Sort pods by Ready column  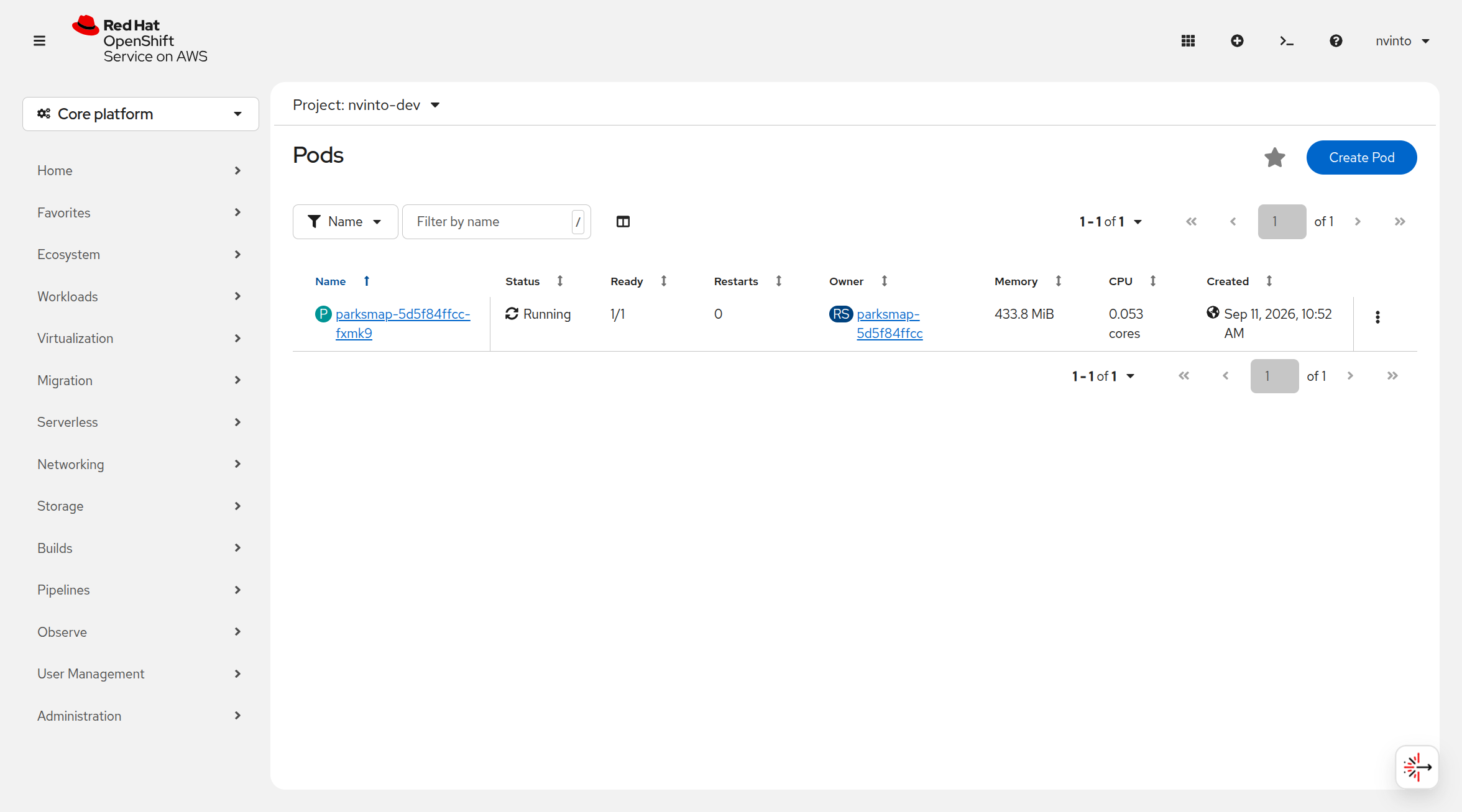point(664,281)
